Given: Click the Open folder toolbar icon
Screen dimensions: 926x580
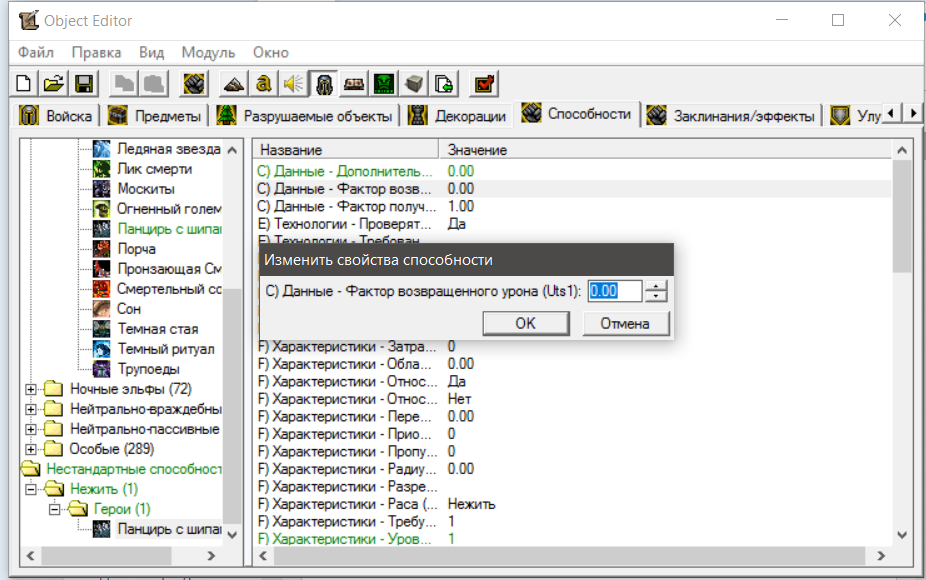Looking at the screenshot, I should 54,83.
